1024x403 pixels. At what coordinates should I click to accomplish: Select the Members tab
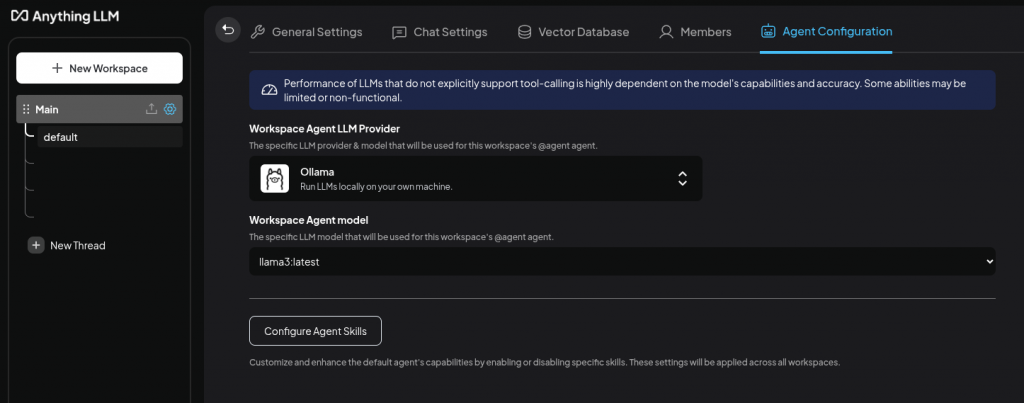click(695, 32)
